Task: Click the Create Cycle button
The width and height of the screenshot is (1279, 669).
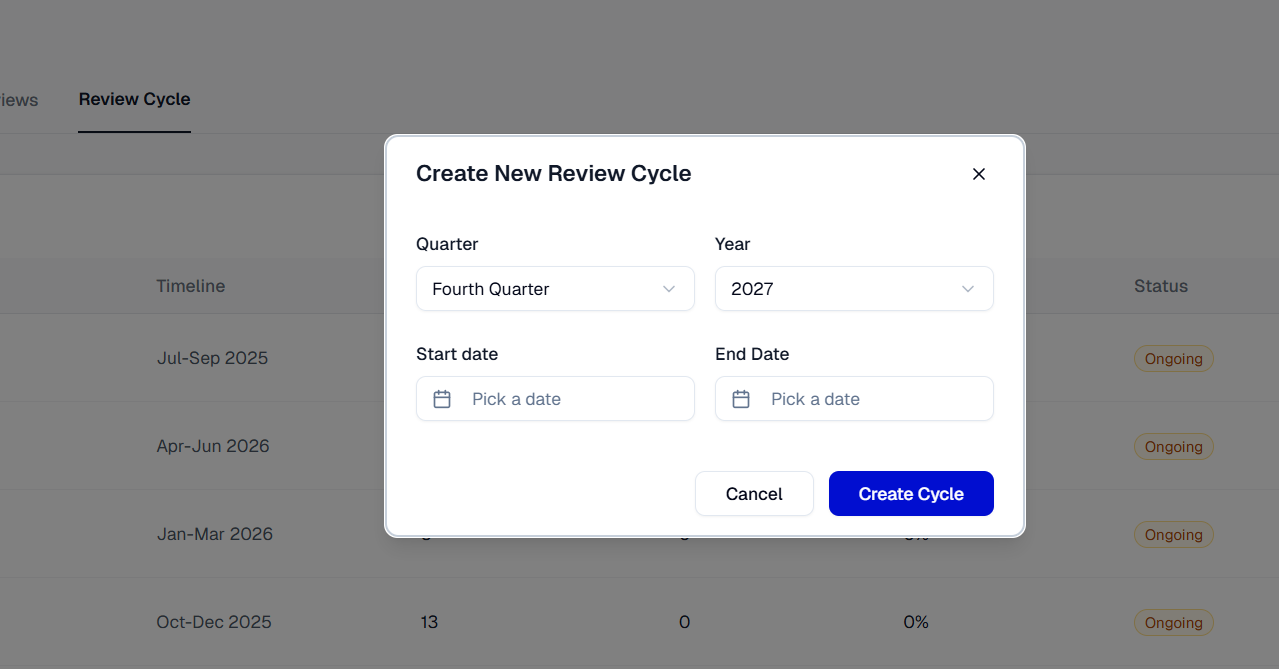Action: click(910, 493)
